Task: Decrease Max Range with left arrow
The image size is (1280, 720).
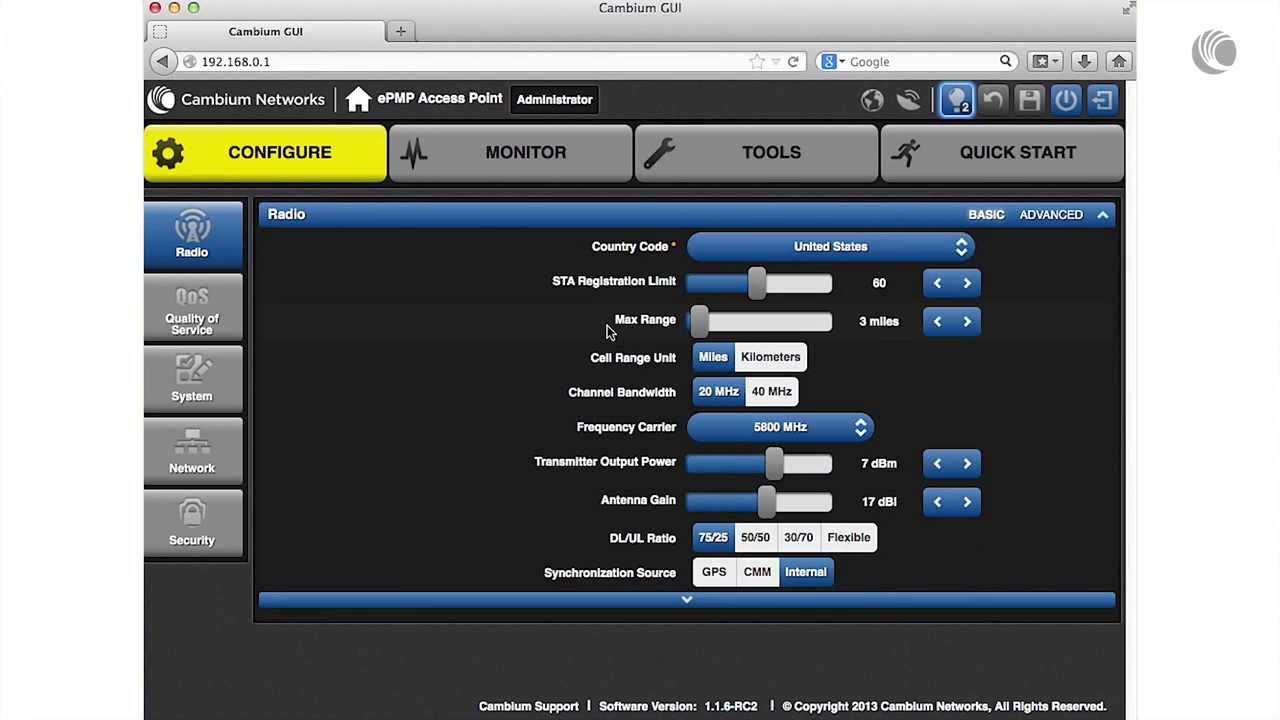Action: coord(937,321)
